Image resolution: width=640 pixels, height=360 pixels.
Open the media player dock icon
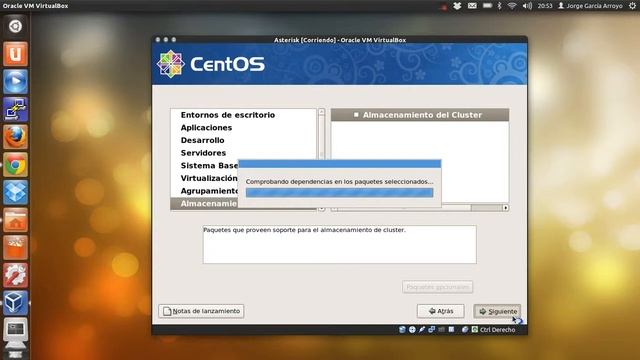coord(16,82)
